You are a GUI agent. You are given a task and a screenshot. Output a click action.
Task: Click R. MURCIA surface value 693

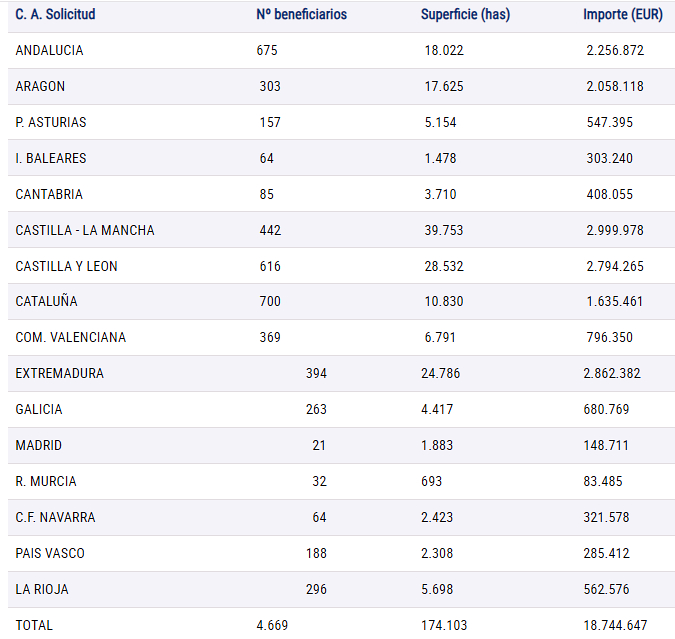click(x=431, y=481)
